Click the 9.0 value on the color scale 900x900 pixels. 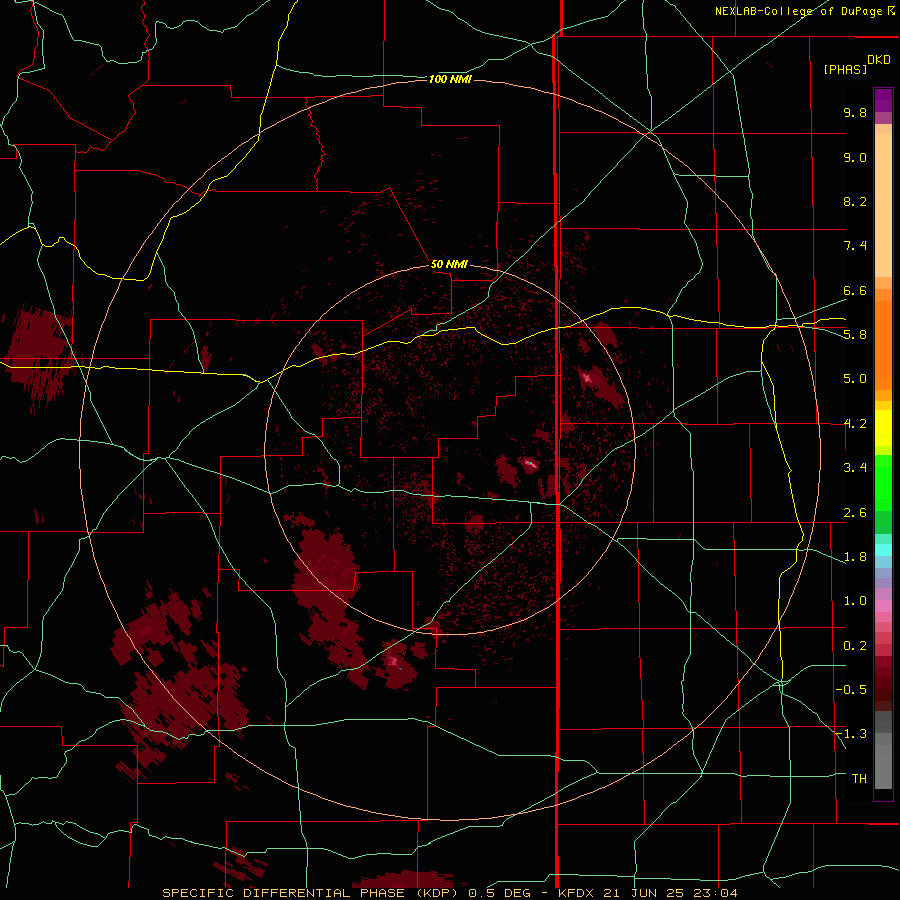click(x=855, y=157)
